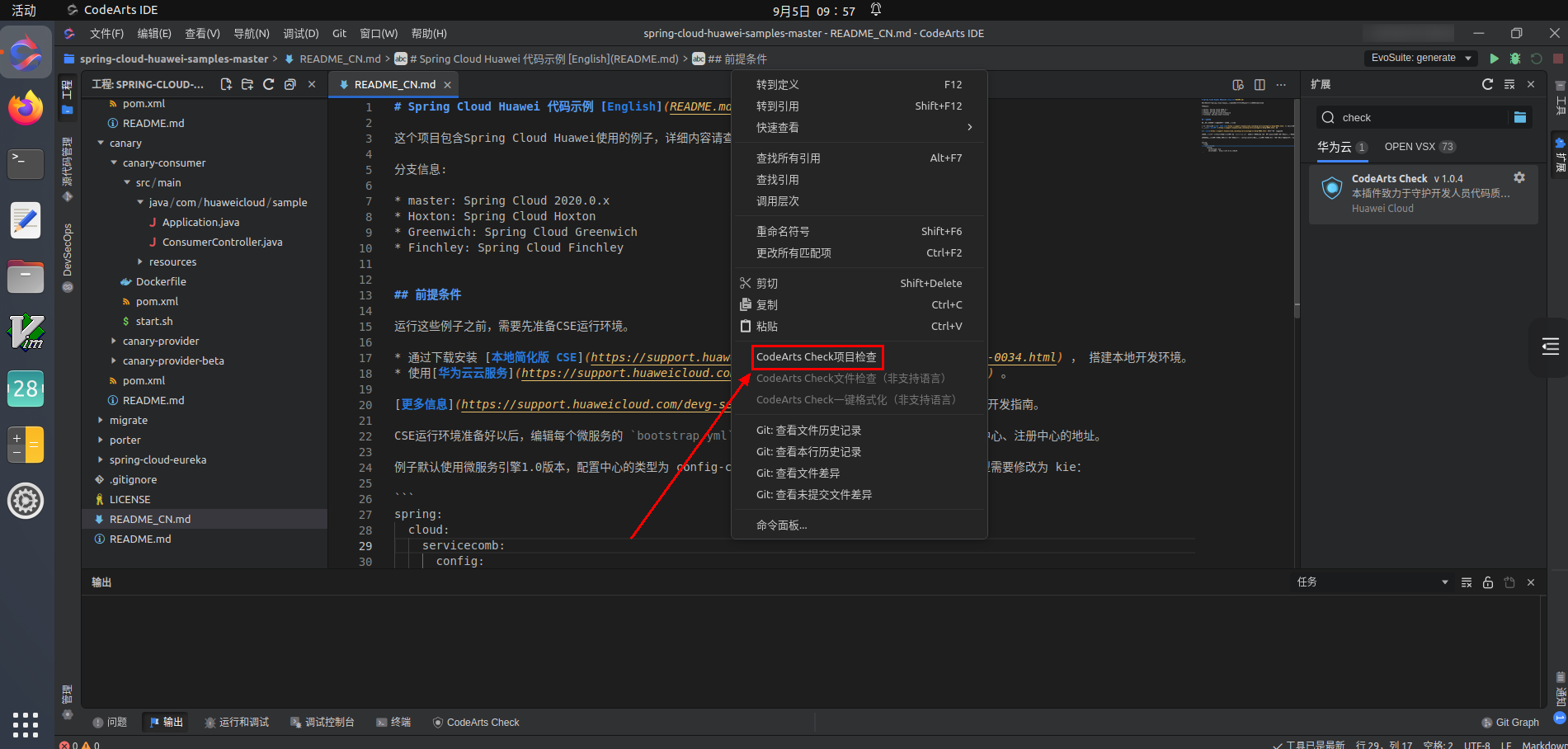1568x749 pixels.
Task: Collapse the canary-consumer folder
Action: click(x=114, y=163)
